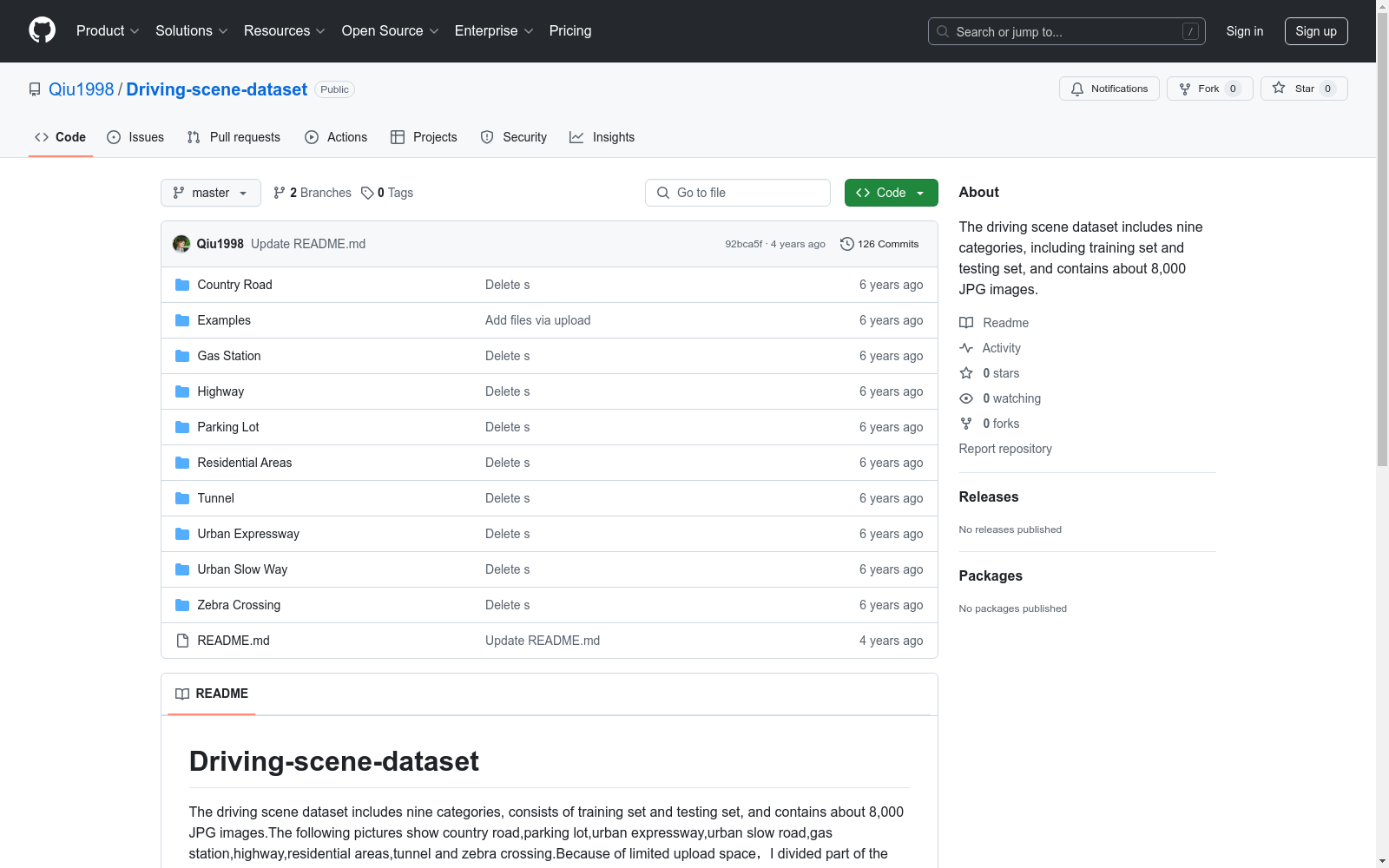Open commit history clock icon
This screenshot has width=1389, height=868.
coord(846,244)
